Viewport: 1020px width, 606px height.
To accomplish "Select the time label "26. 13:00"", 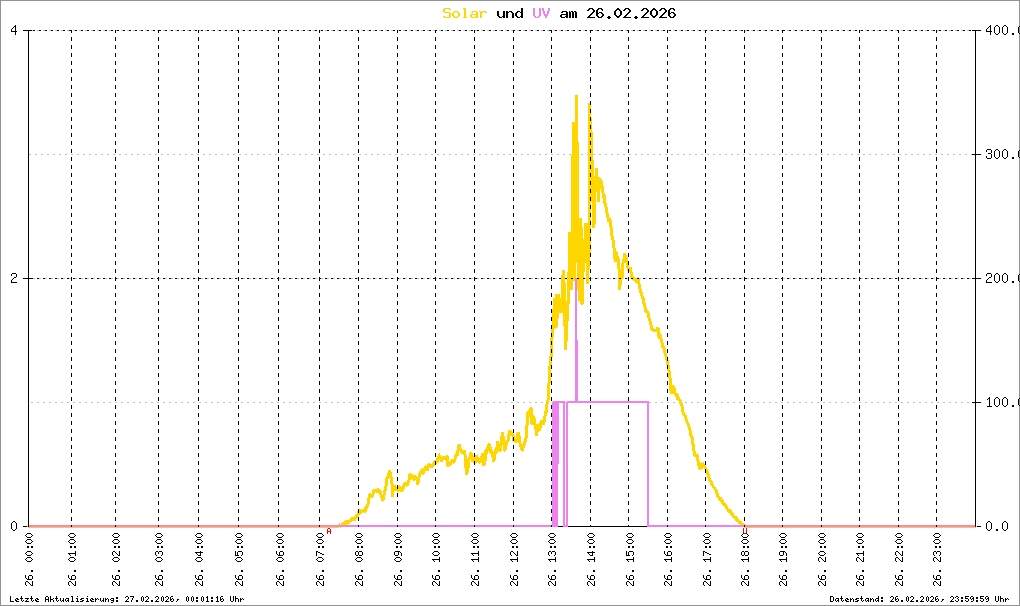I will coord(552,560).
